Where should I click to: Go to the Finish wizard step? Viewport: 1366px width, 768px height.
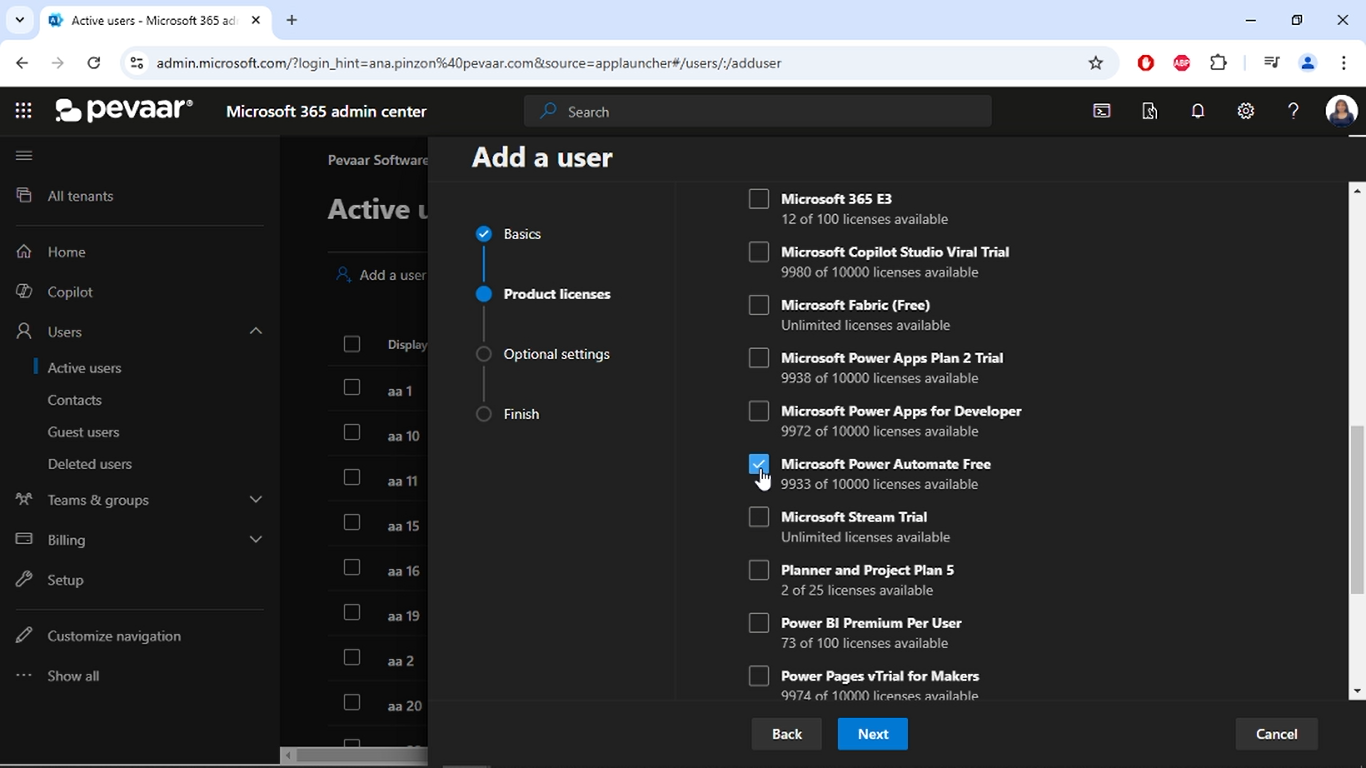click(508, 414)
